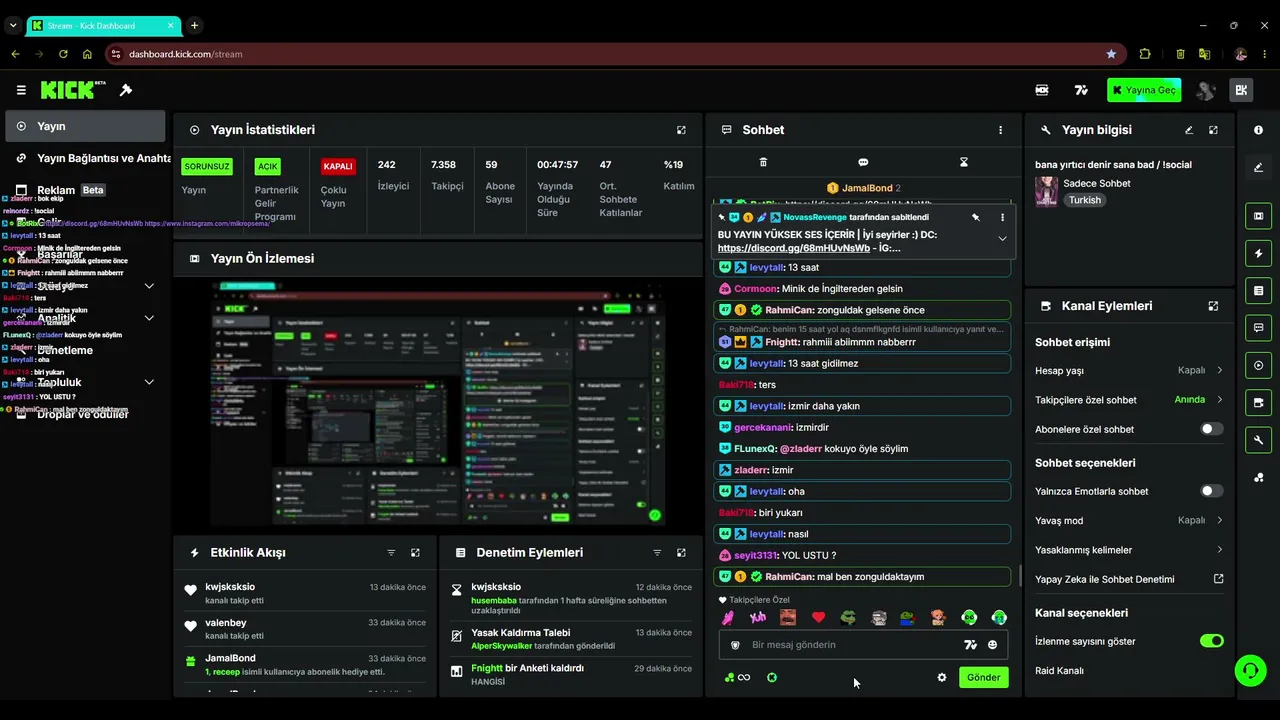Click the info icon in right sidebar
The height and width of the screenshot is (720, 1280).
1258,130
